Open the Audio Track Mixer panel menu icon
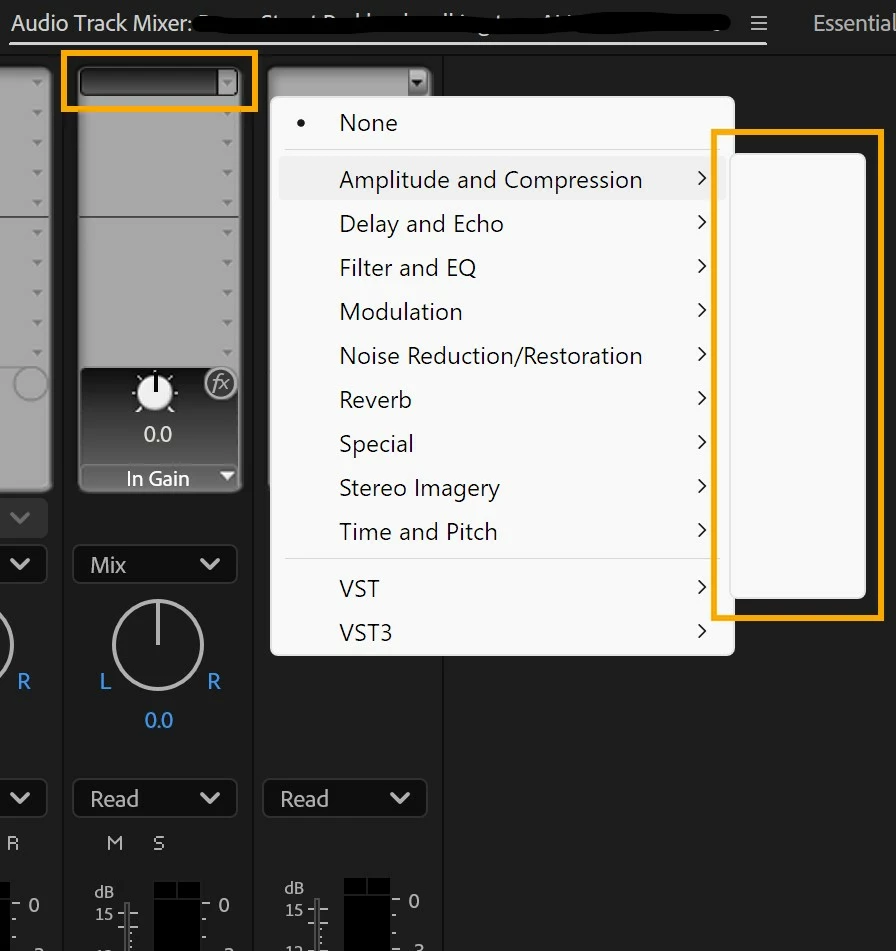The image size is (896, 951). [758, 23]
